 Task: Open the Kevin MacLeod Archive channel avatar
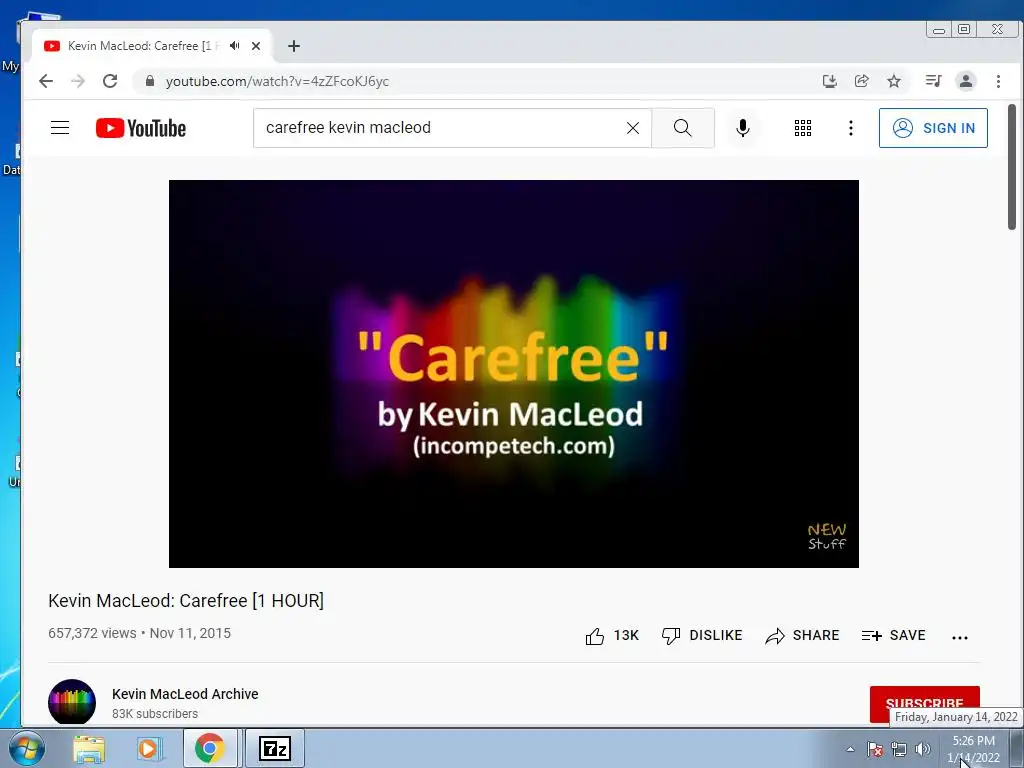click(x=72, y=701)
